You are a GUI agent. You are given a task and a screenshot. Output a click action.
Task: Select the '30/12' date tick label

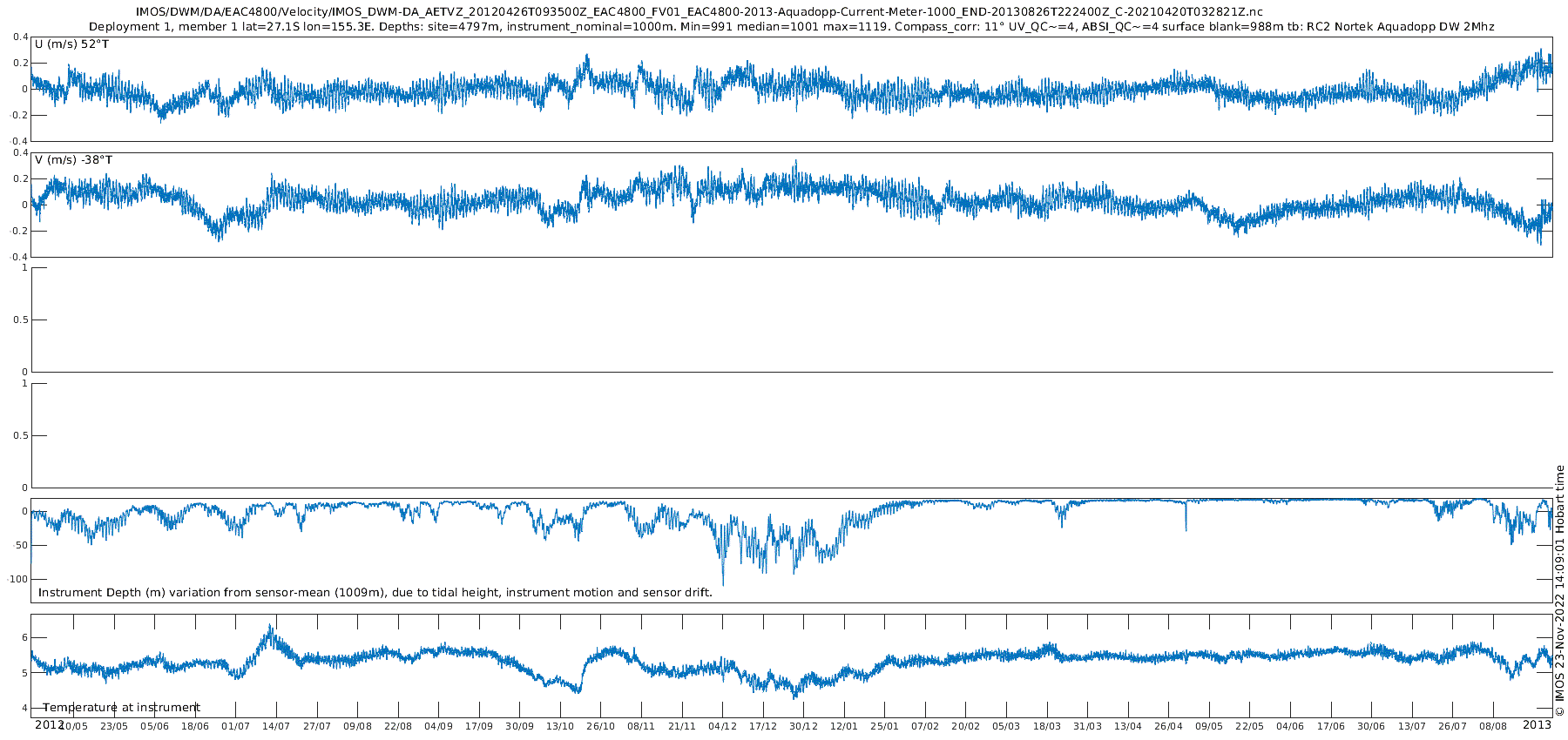(803, 726)
